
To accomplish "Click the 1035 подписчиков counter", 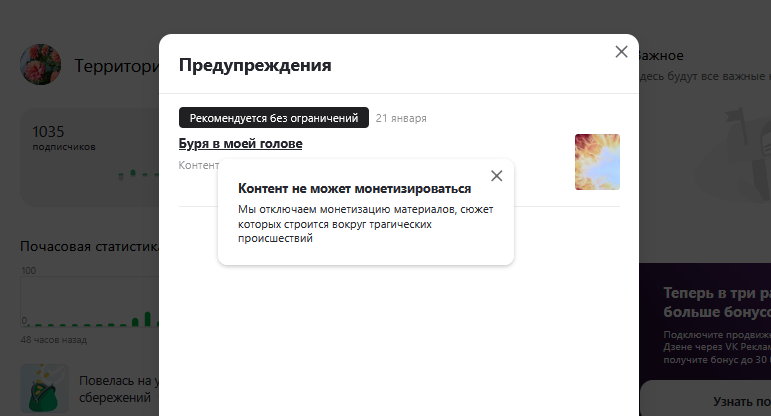I will [64, 138].
